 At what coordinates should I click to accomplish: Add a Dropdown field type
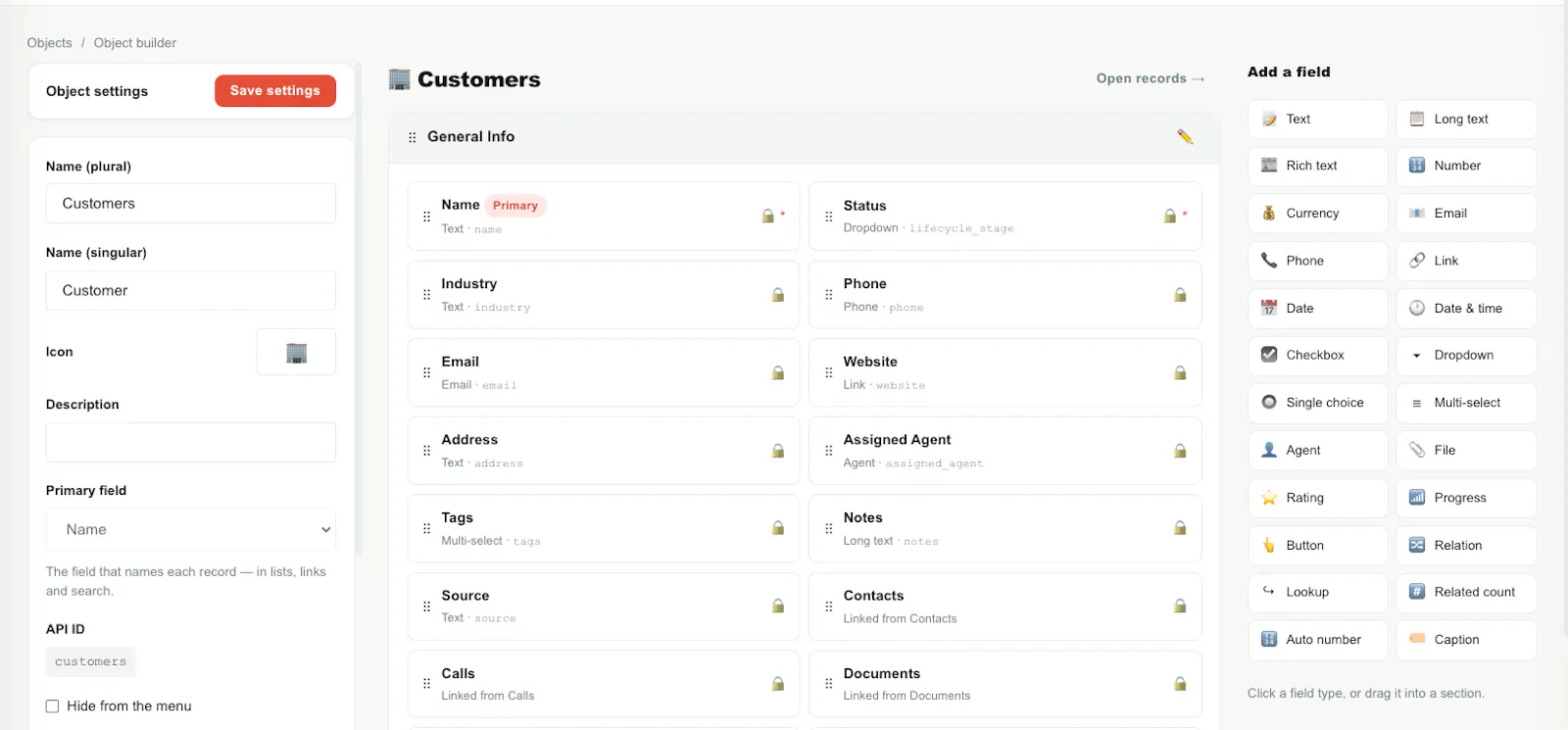1466,356
